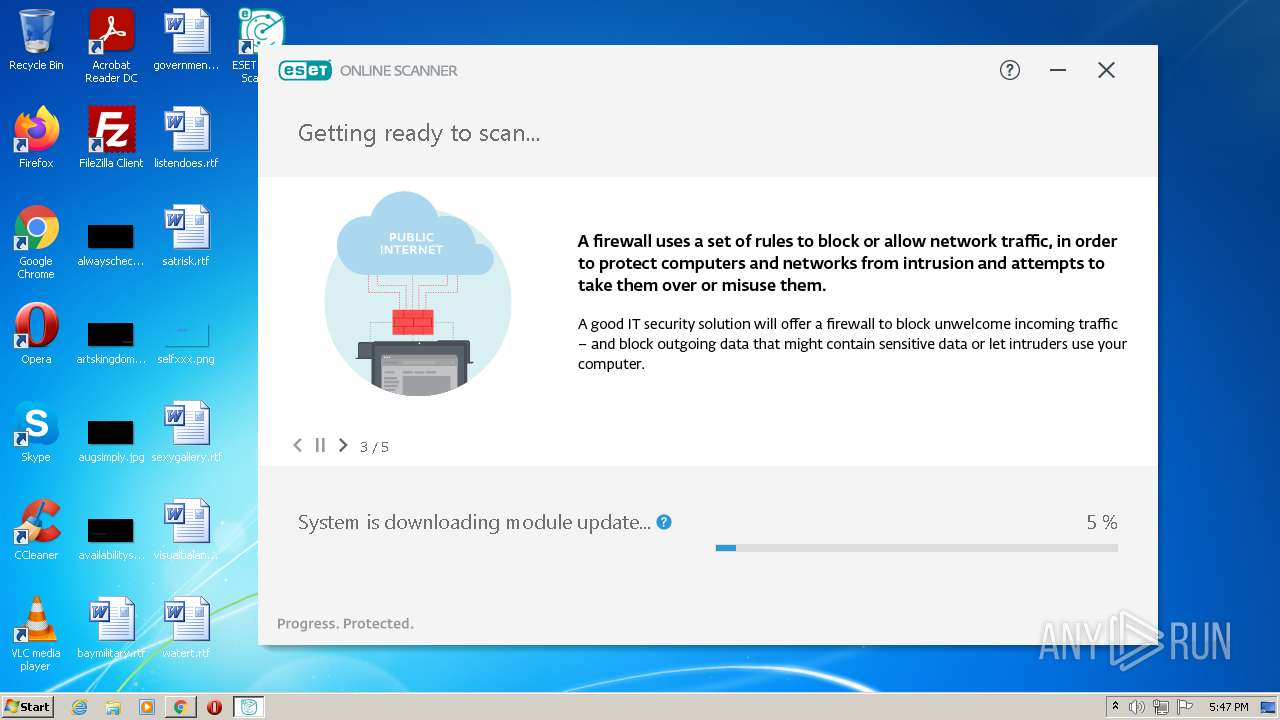Image resolution: width=1280 pixels, height=720 pixels.
Task: Click the '5 %' progress value
Action: 1102,522
